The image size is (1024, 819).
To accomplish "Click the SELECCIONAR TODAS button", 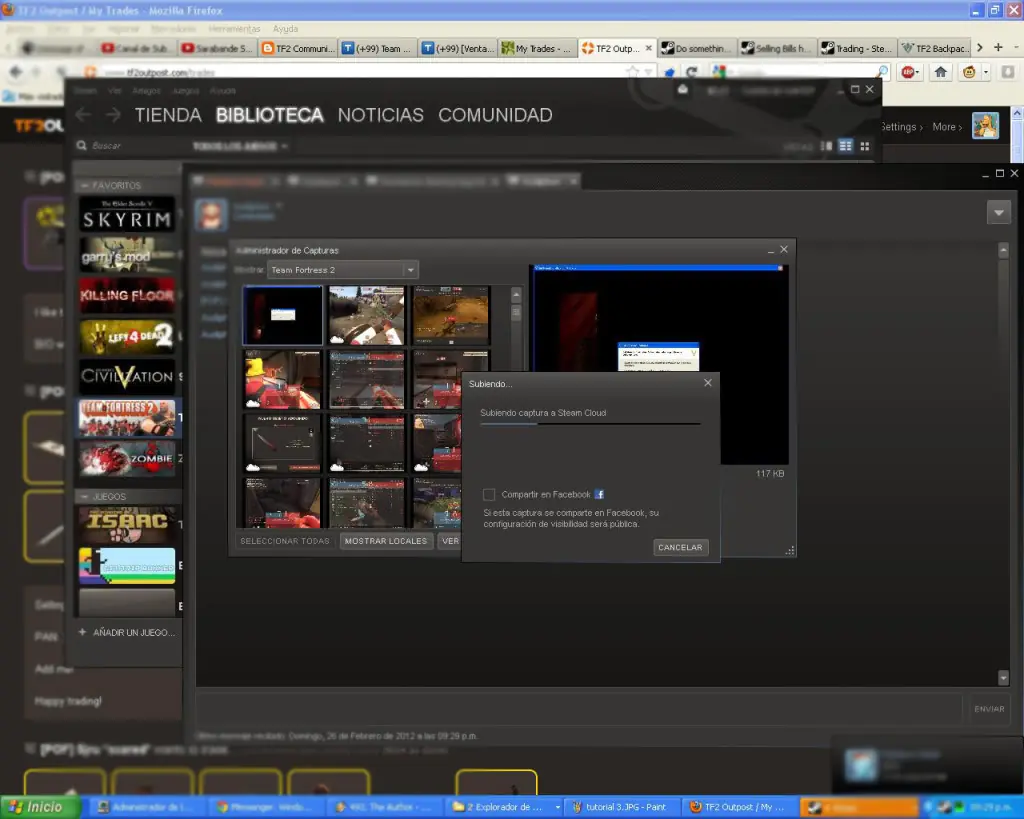I will click(285, 541).
